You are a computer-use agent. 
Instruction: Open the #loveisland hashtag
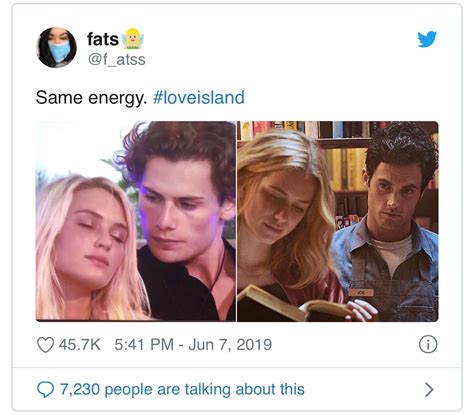tap(199, 98)
